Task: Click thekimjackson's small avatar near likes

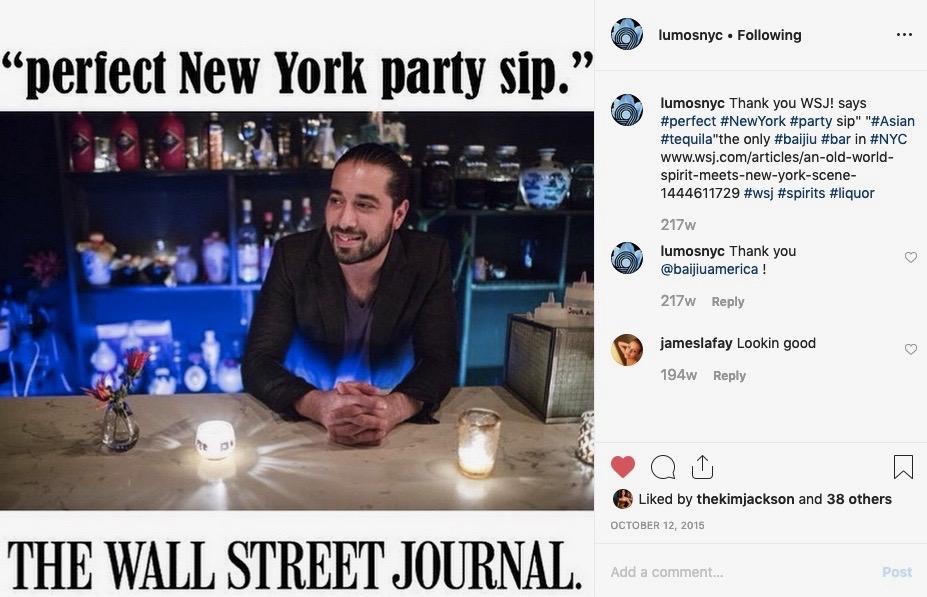Action: [623, 499]
